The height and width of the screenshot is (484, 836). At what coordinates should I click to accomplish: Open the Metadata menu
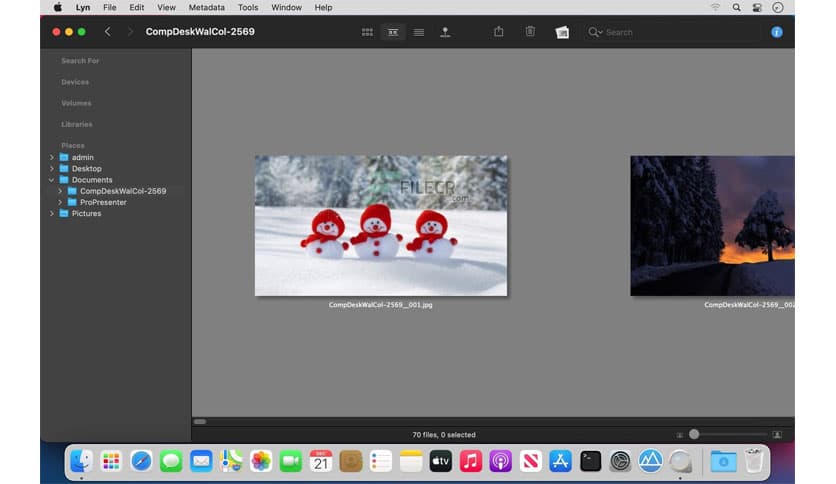pos(206,7)
